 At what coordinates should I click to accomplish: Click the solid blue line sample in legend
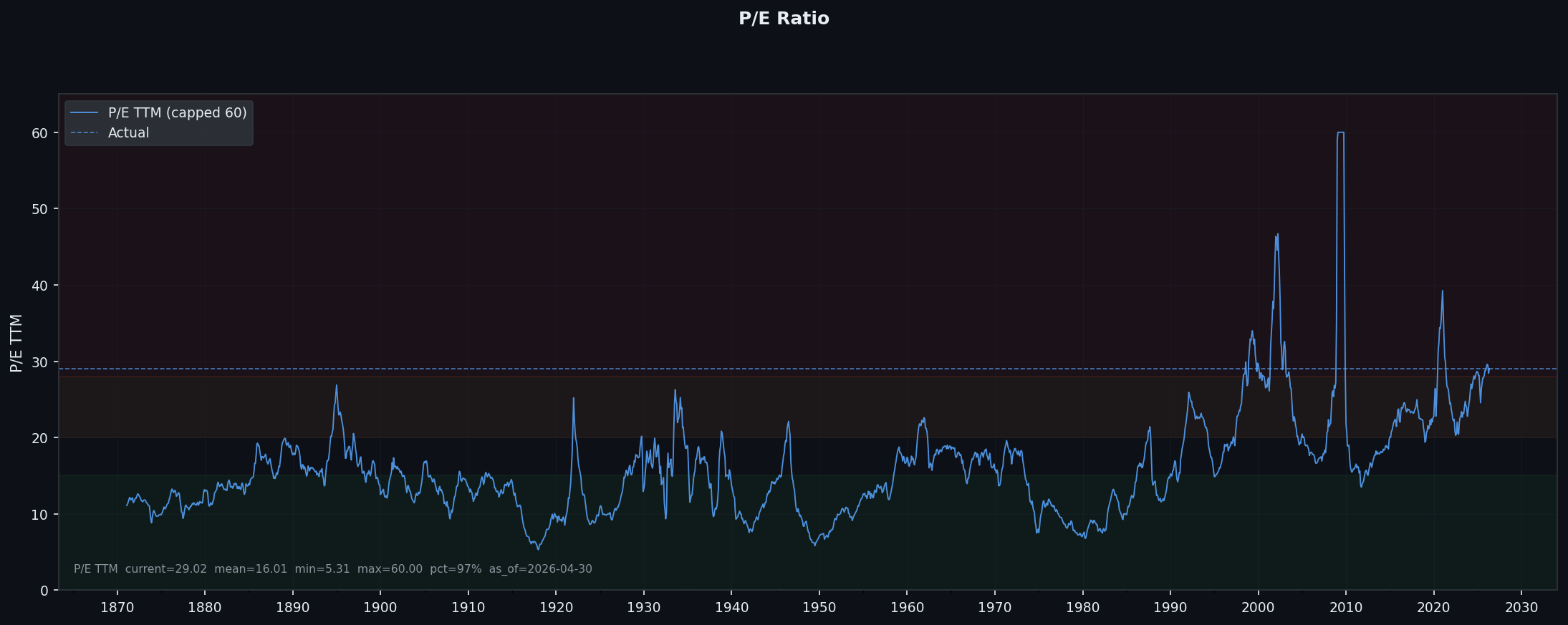(84, 113)
